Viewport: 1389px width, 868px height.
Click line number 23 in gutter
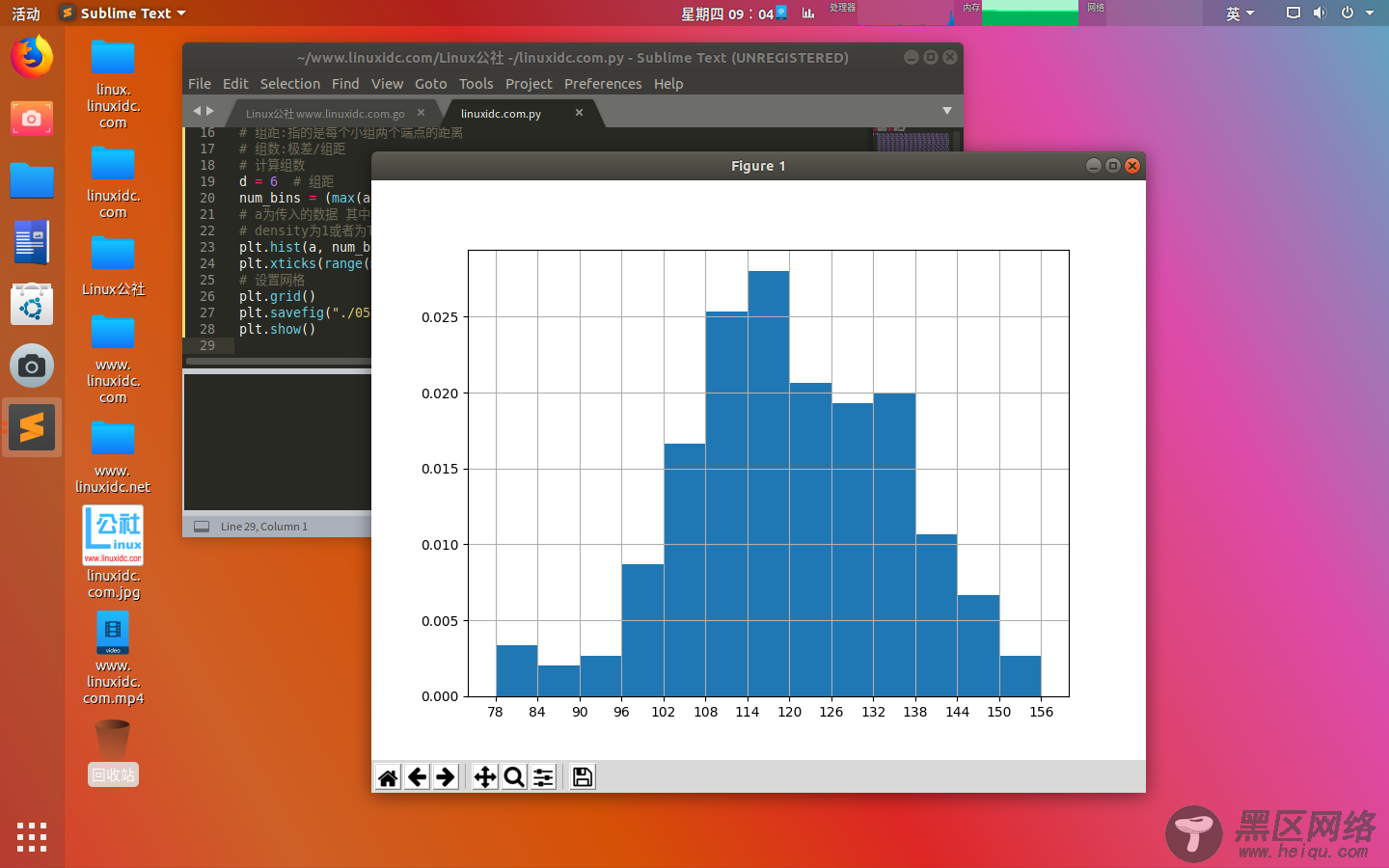coord(207,247)
